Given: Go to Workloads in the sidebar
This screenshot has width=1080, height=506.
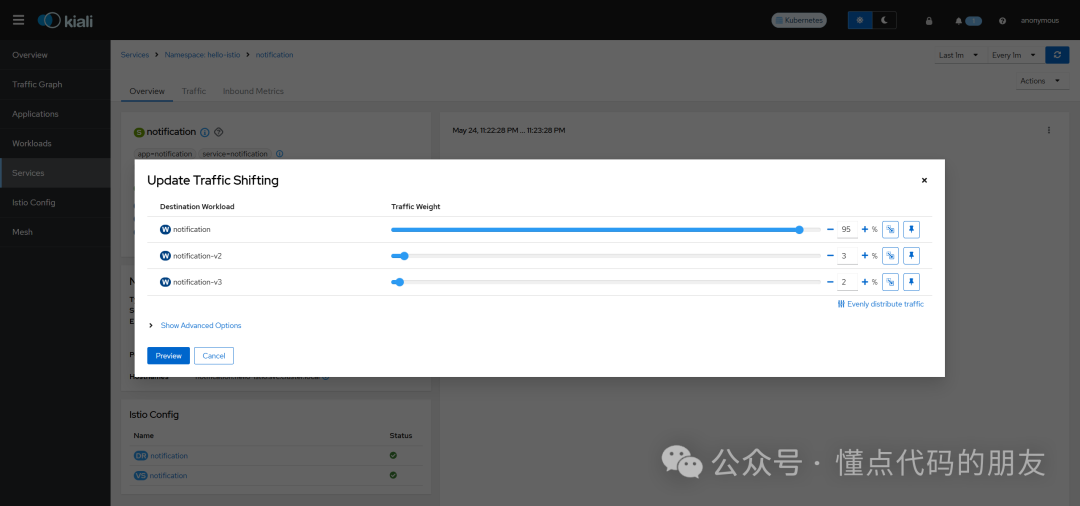Looking at the screenshot, I should [x=55, y=143].
